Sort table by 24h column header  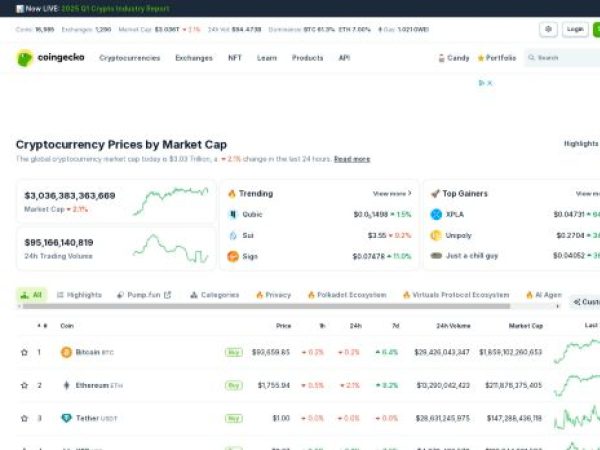[x=355, y=326]
